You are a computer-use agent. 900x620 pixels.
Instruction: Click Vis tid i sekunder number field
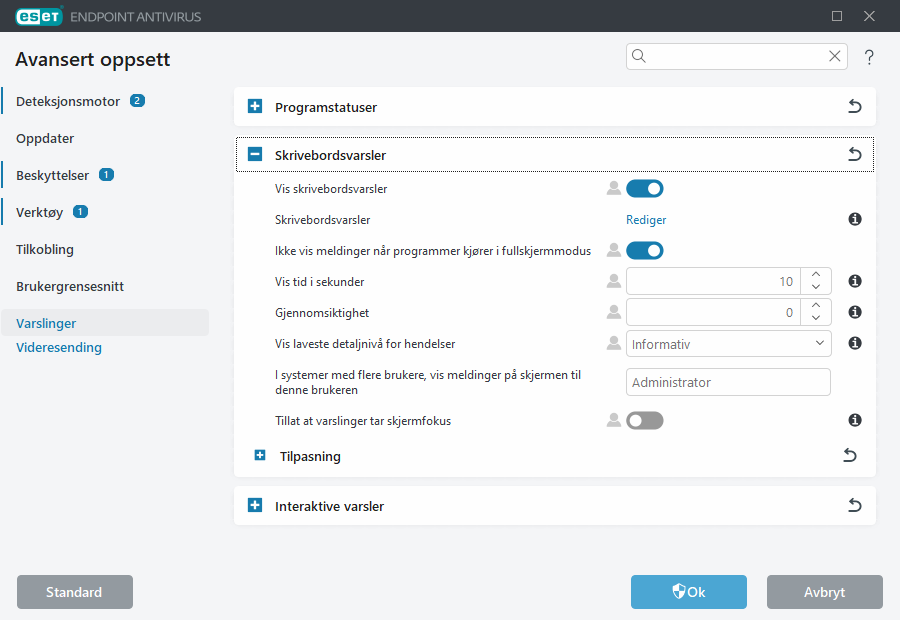pyautogui.click(x=713, y=281)
